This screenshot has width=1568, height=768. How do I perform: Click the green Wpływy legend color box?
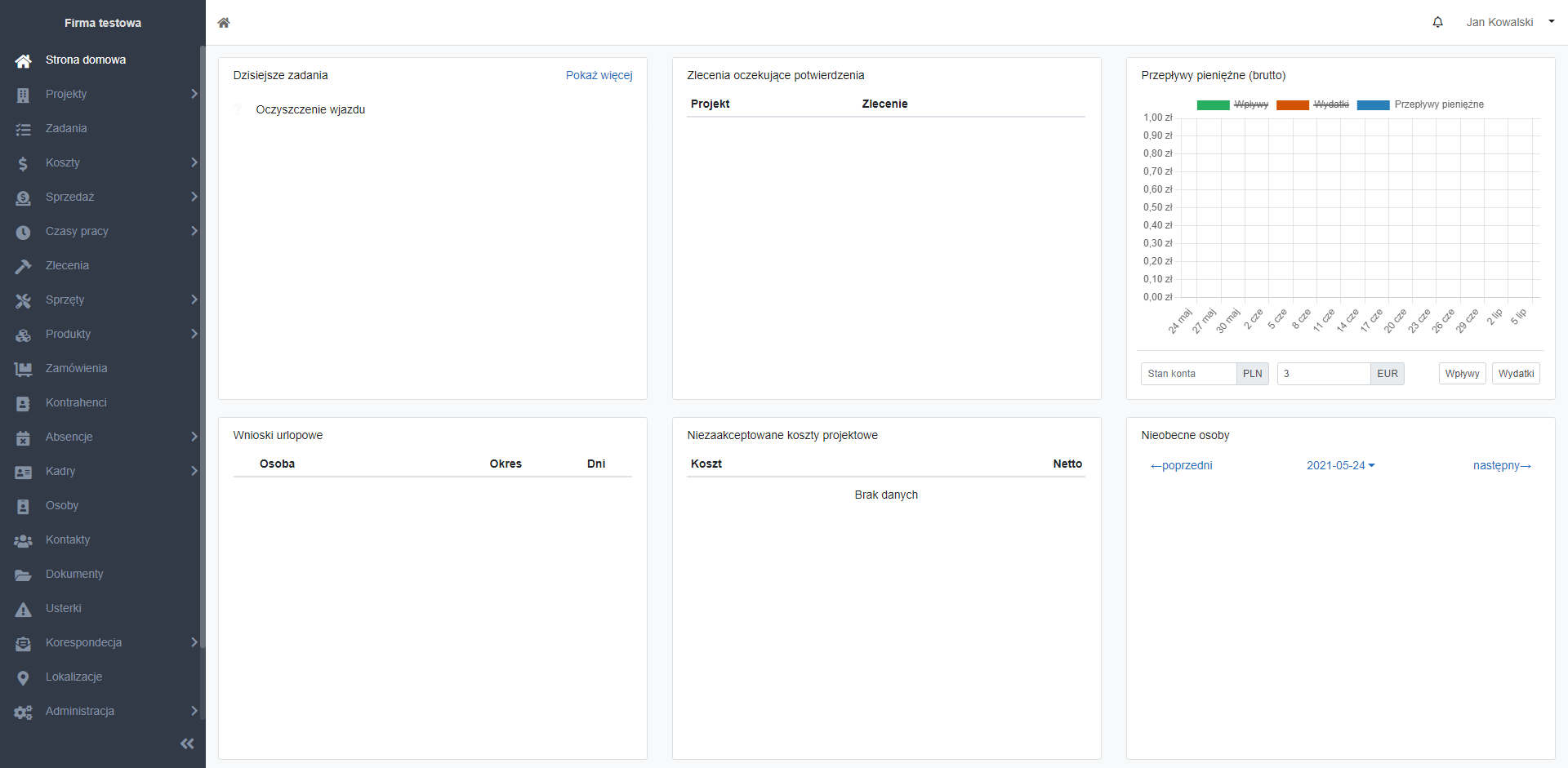click(x=1213, y=104)
